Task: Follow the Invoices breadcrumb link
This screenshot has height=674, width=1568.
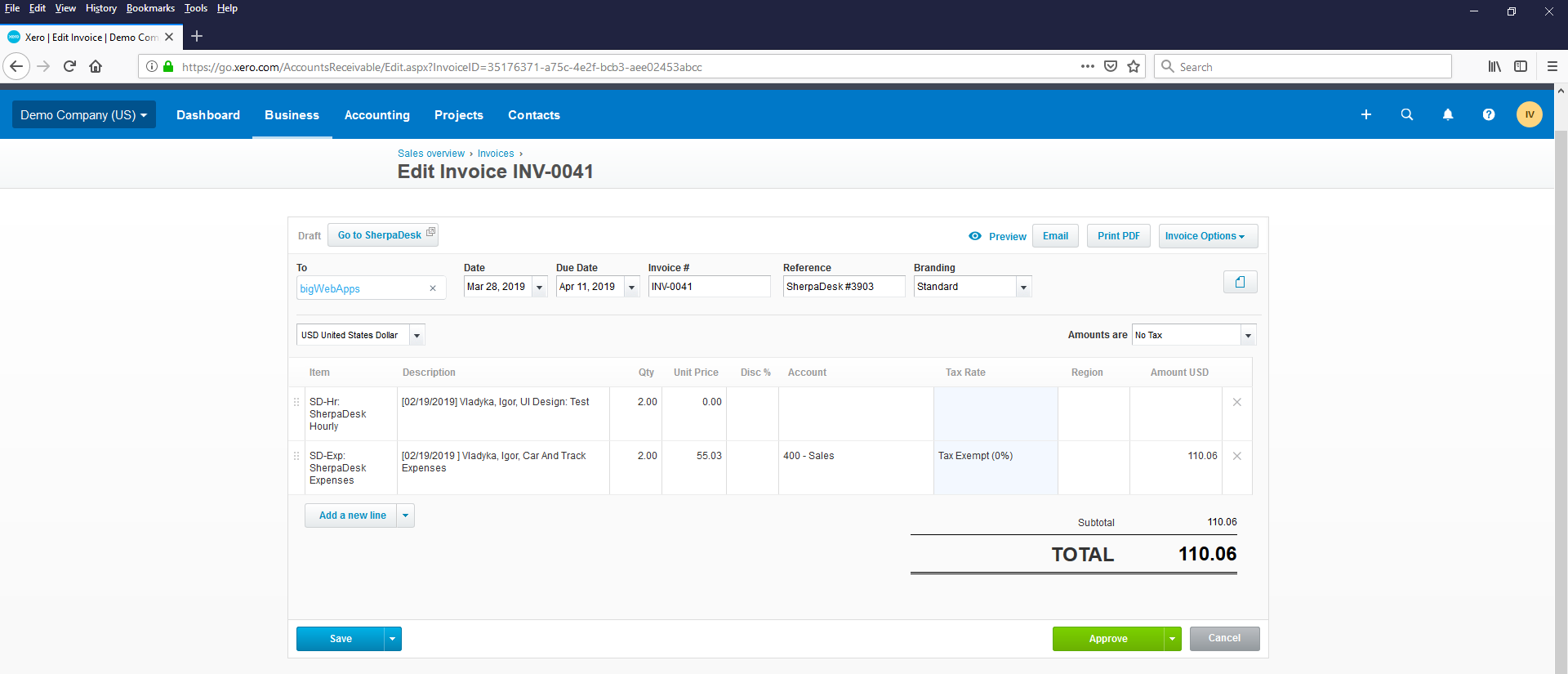Action: point(495,154)
